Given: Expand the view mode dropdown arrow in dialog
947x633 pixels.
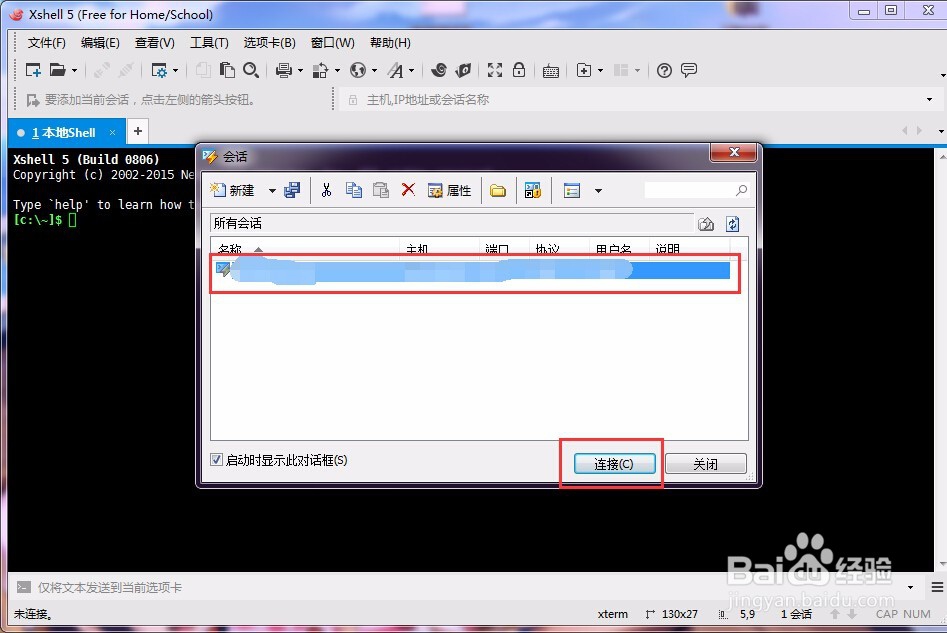Looking at the screenshot, I should pos(599,191).
